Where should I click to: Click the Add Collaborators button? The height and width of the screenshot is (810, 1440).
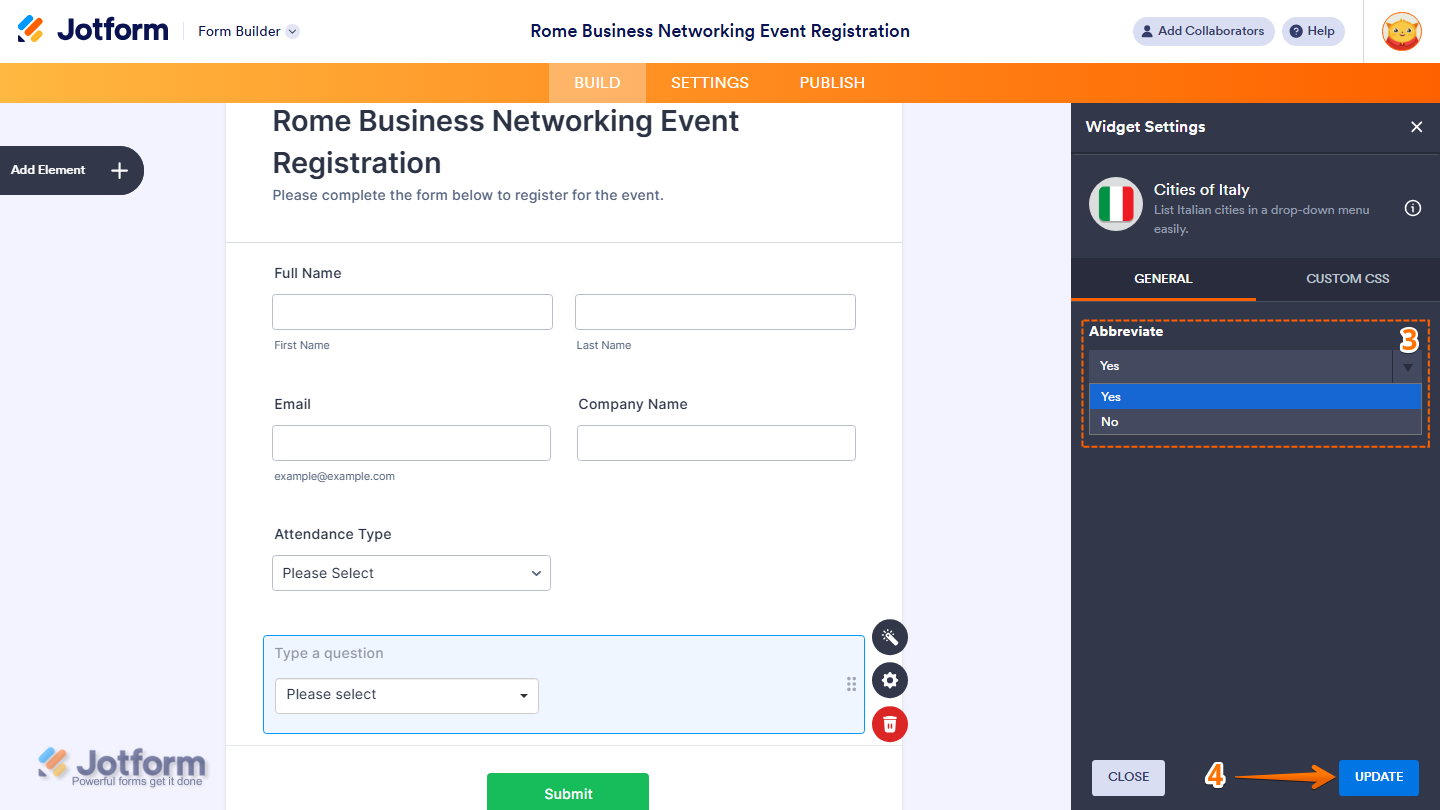click(1203, 31)
